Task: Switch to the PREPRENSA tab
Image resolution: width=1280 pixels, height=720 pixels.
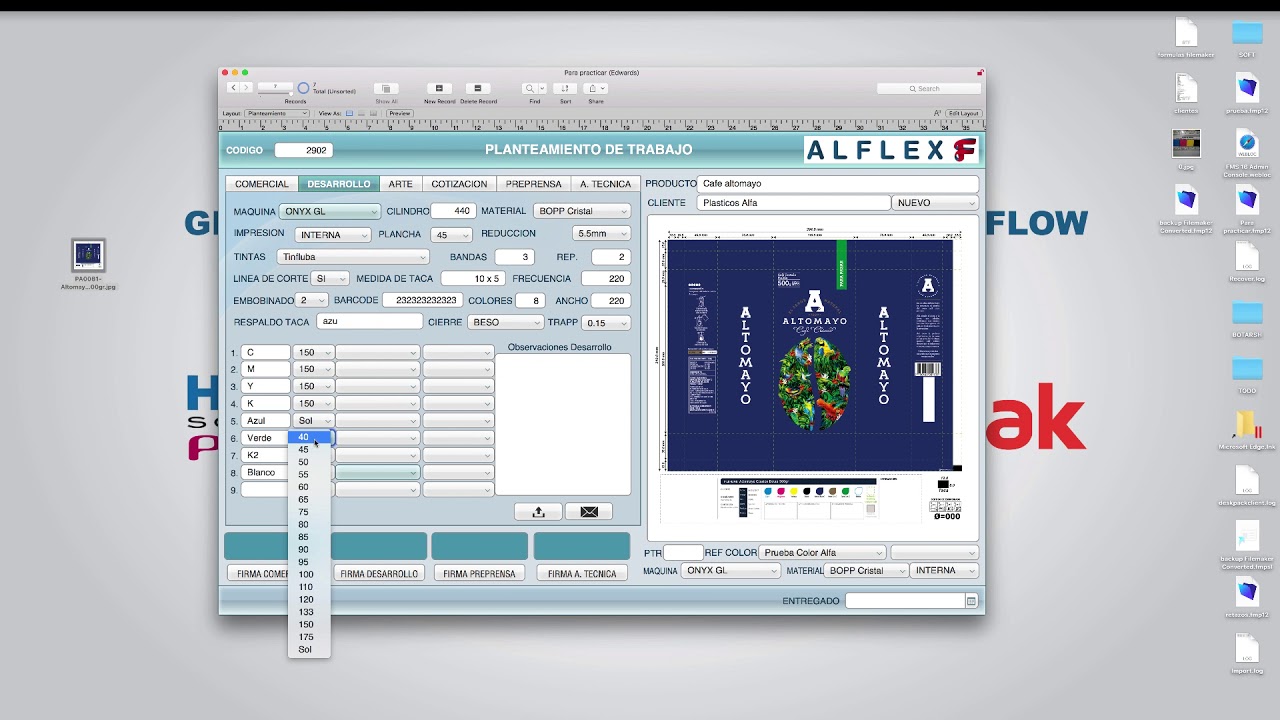Action: (533, 184)
